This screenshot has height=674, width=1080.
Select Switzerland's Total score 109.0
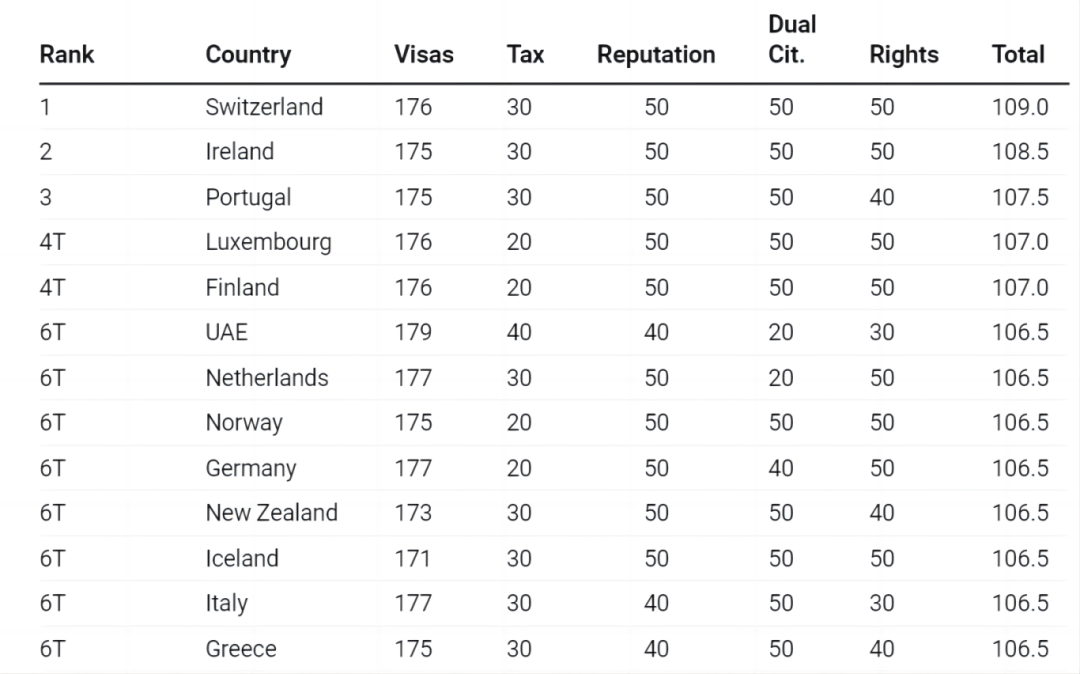pos(1020,107)
